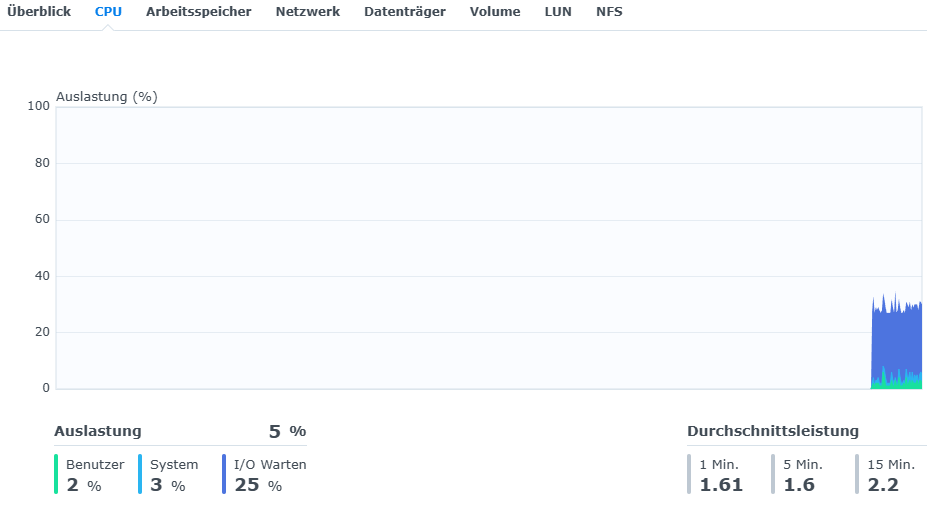
Task: Click the Durchschnittsleistung heading
Action: [x=772, y=432]
